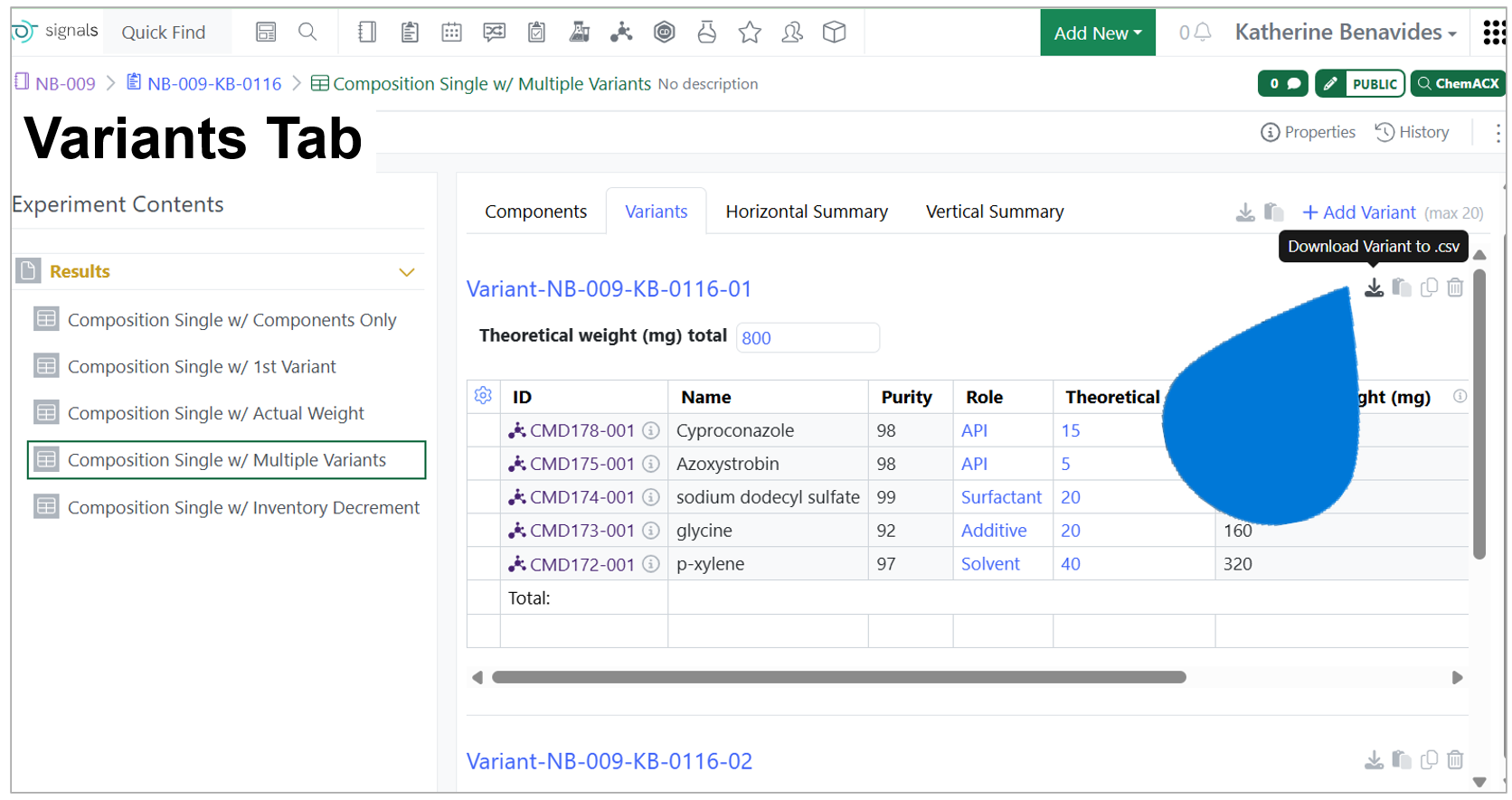Collapse the Results section chevron
The width and height of the screenshot is (1512, 800).
(407, 272)
